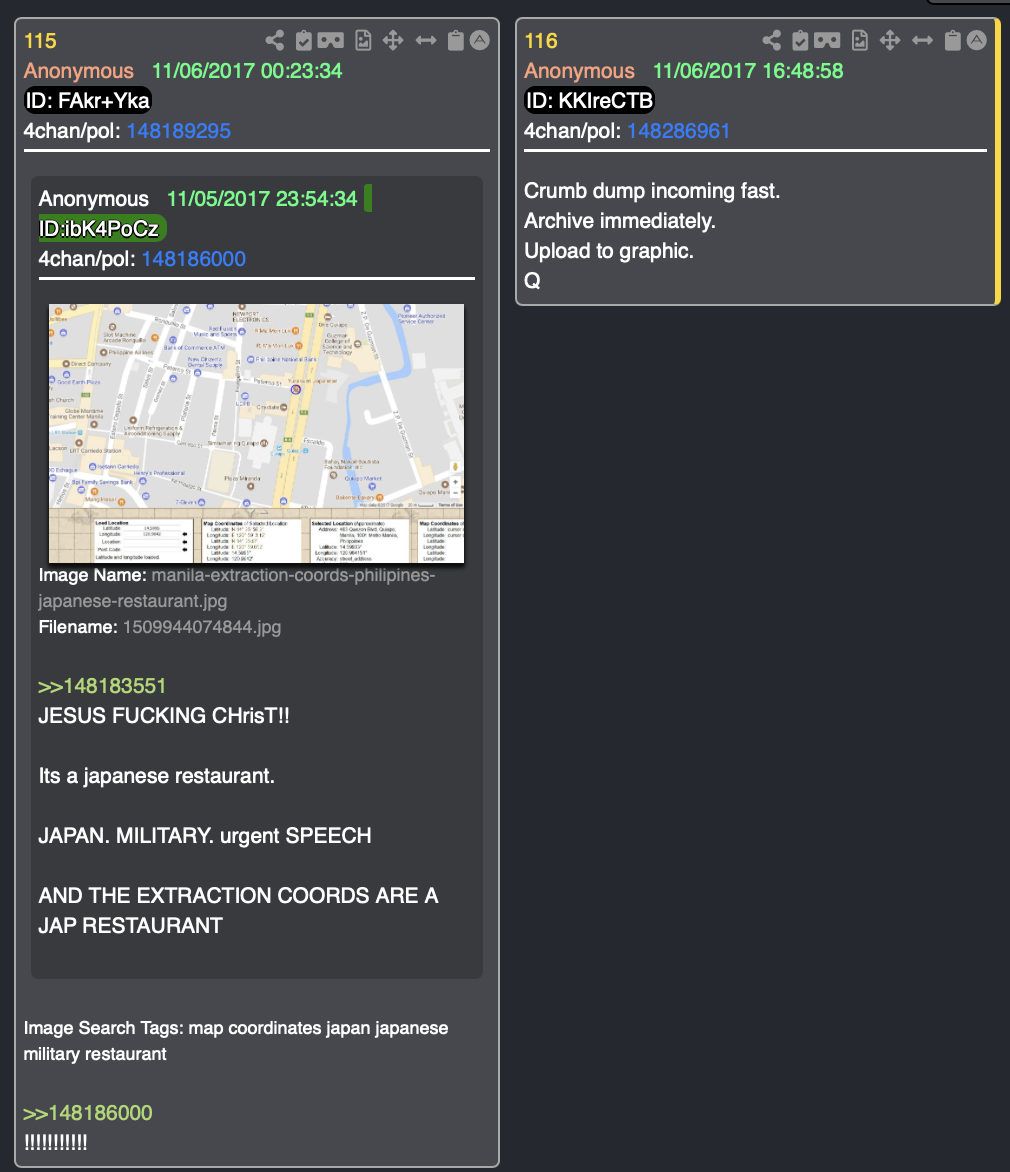Click the clipboard-check icon on post 115
The height and width of the screenshot is (1172, 1010).
[x=303, y=40]
